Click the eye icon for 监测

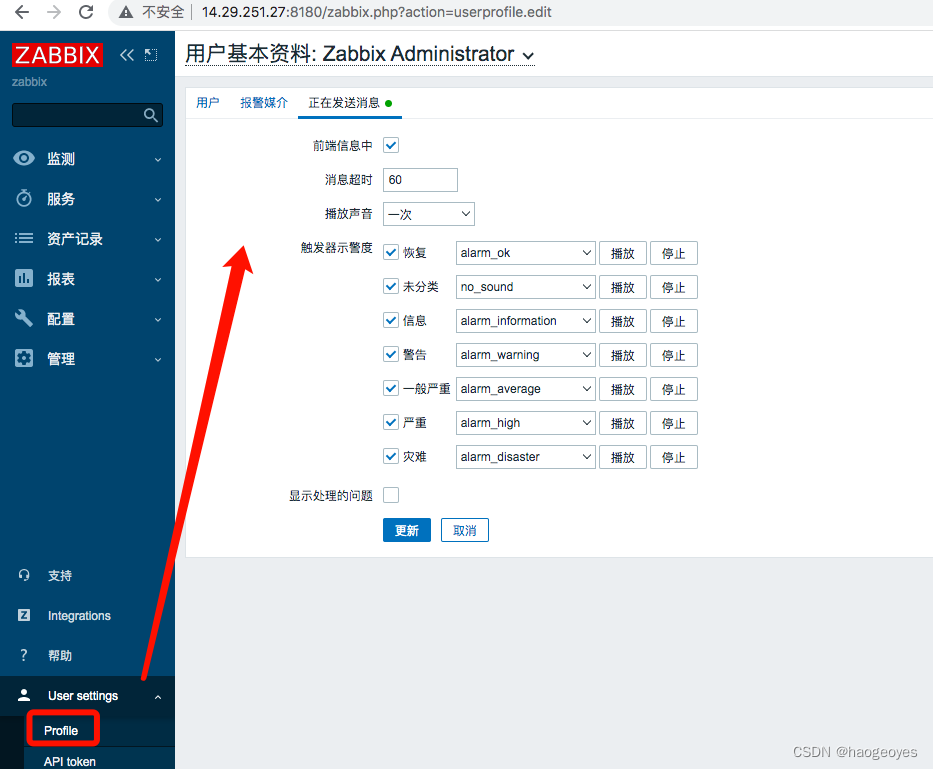pos(24,158)
